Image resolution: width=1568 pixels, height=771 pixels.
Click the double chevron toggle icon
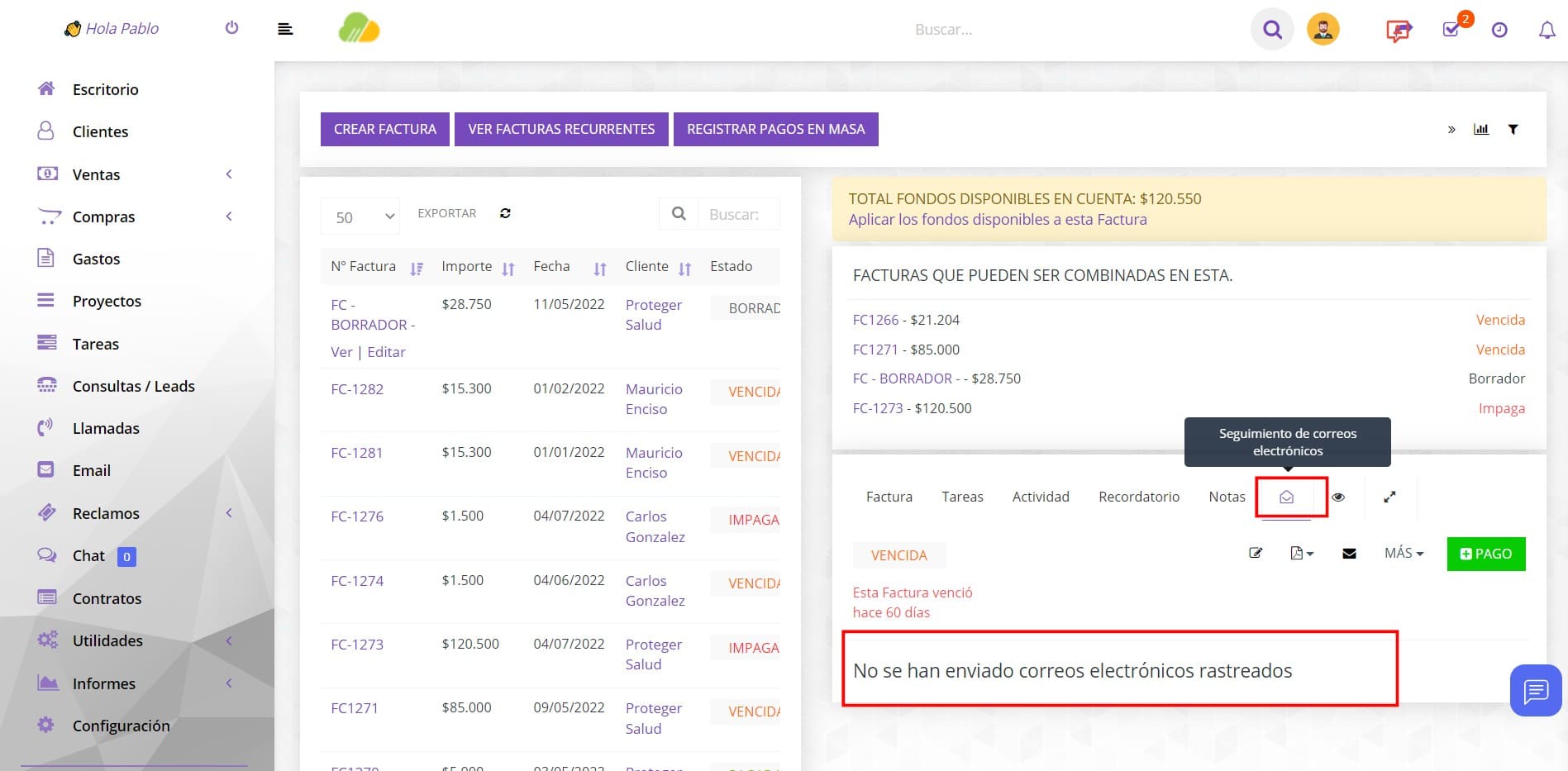coord(1451,130)
